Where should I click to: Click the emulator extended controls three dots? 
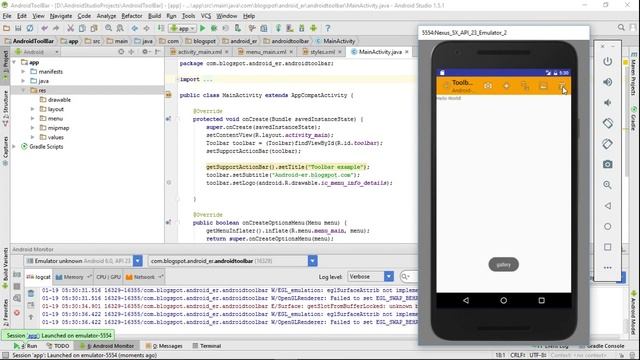607,268
